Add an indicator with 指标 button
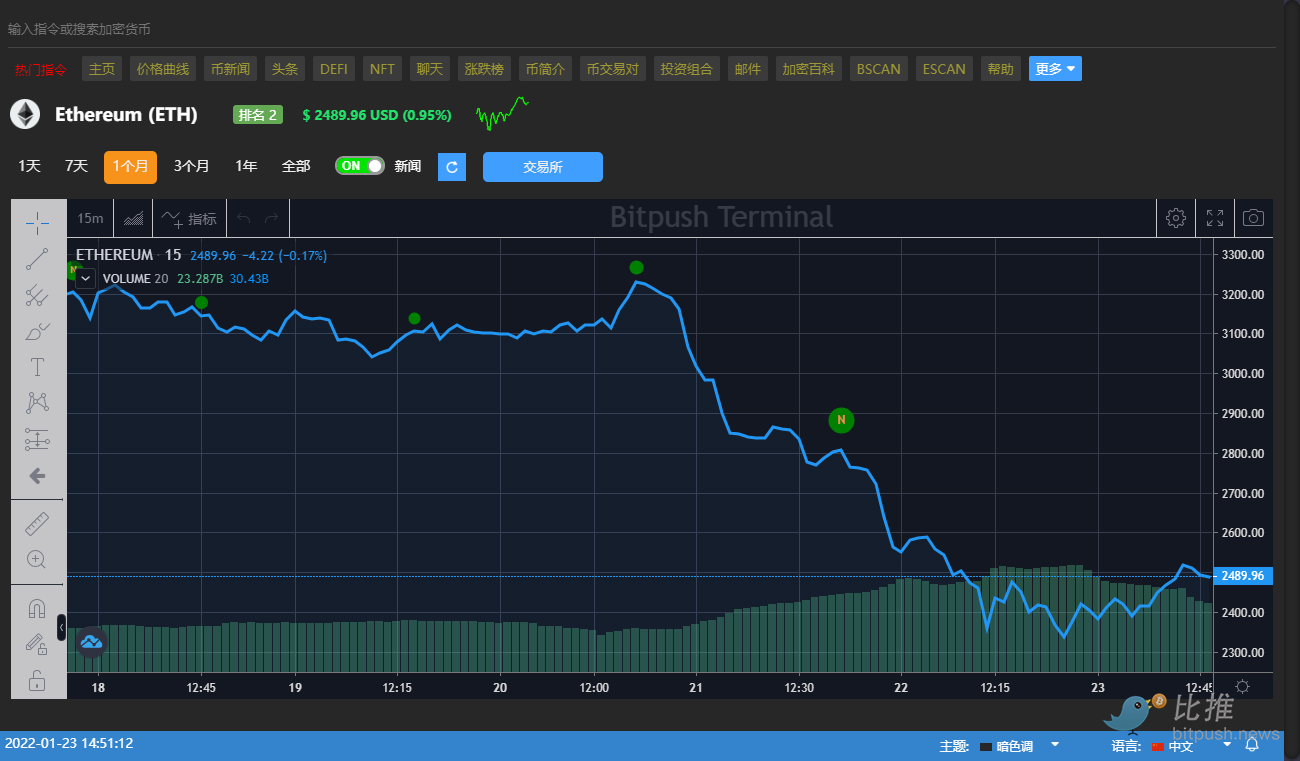The width and height of the screenshot is (1300, 761). [x=190, y=218]
